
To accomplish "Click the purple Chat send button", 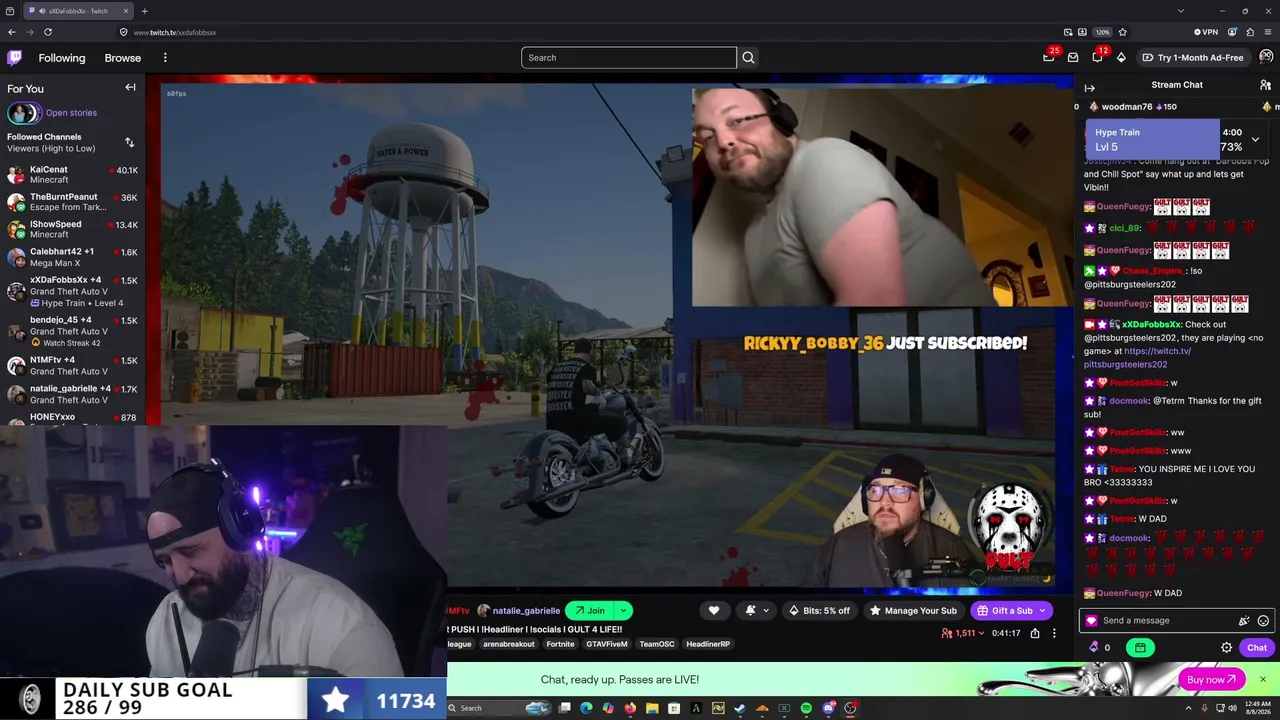I will [1257, 648].
